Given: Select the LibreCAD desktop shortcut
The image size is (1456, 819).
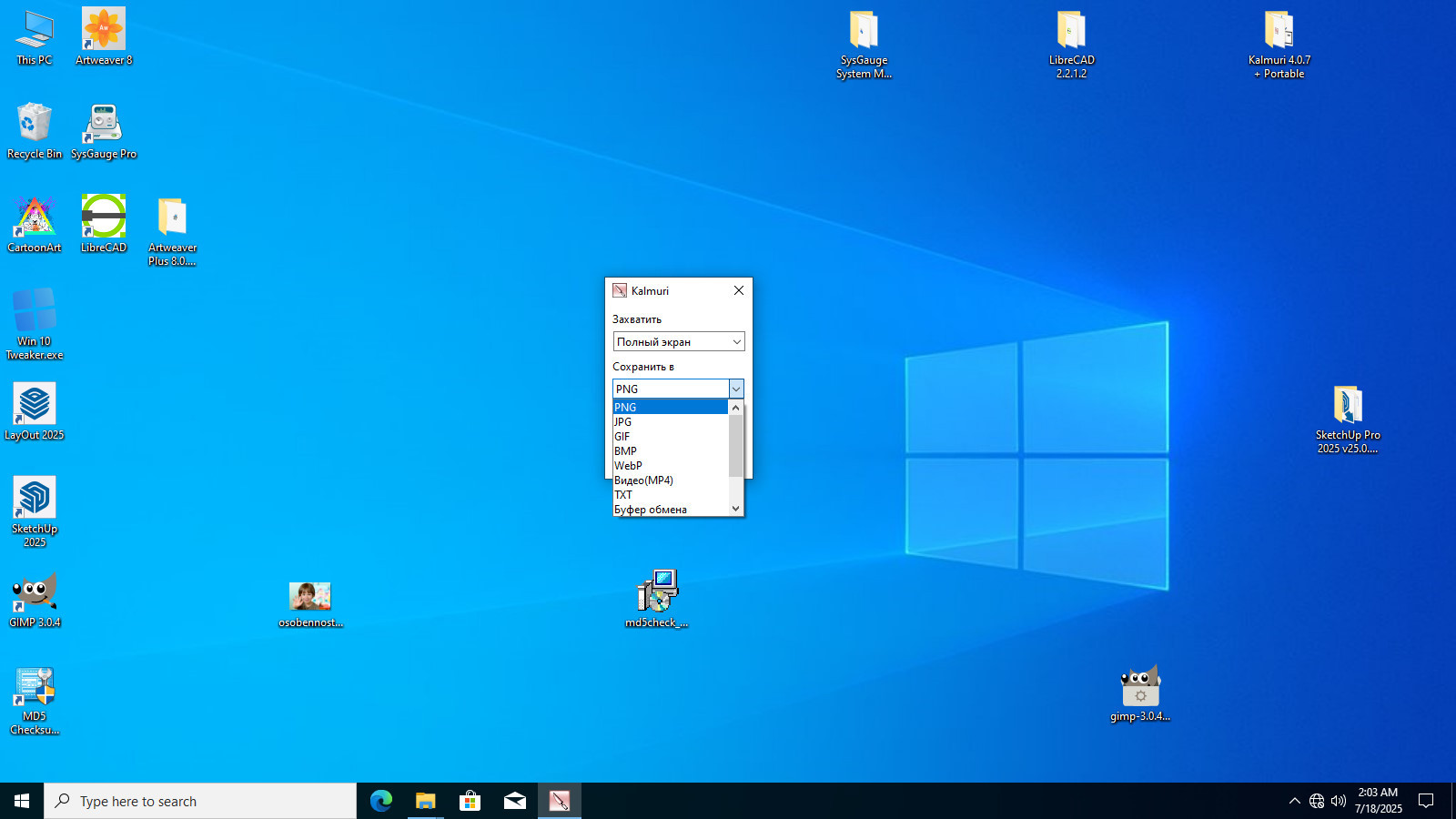Looking at the screenshot, I should click(104, 225).
